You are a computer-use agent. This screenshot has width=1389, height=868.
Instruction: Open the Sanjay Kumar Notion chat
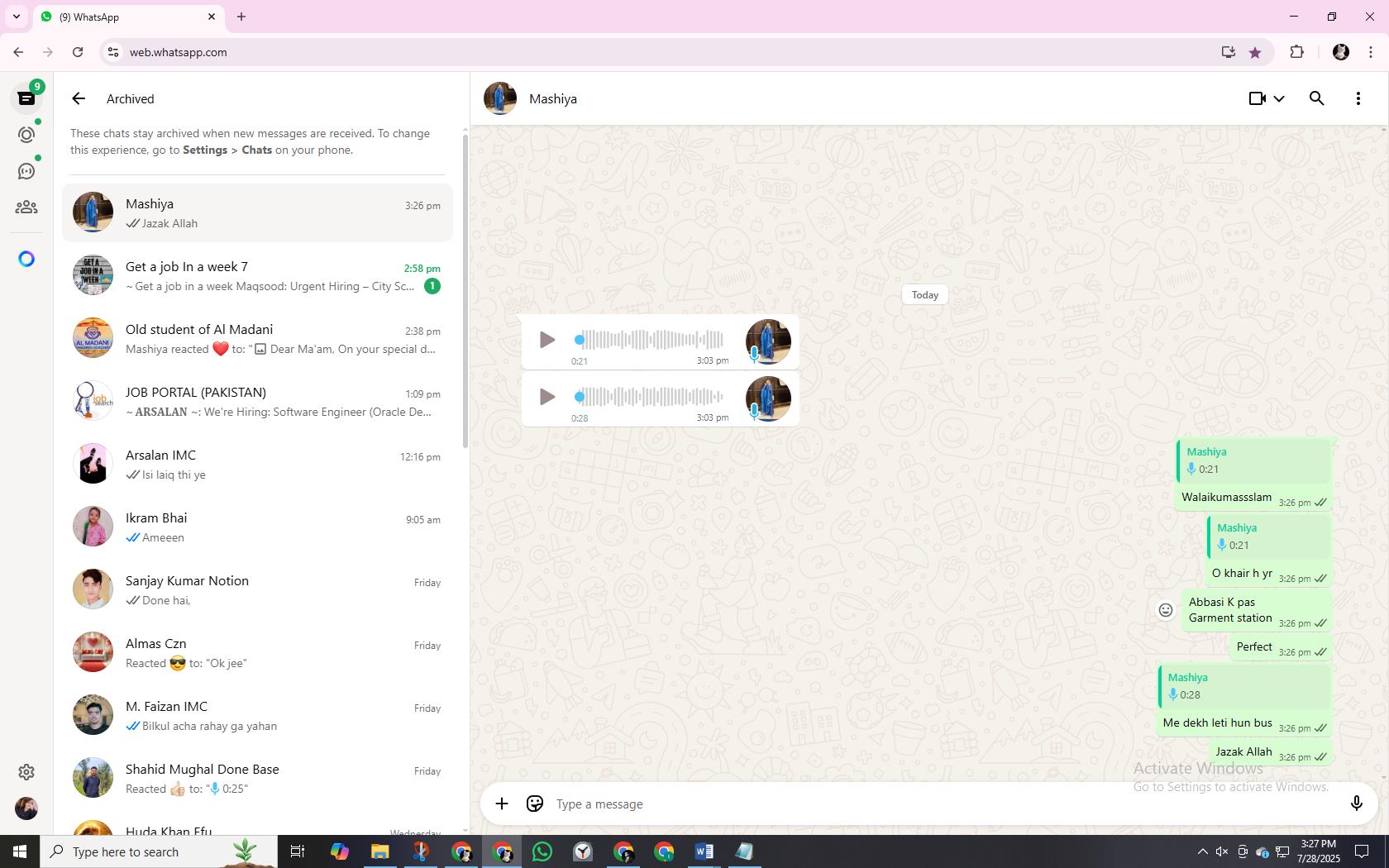pos(257,589)
